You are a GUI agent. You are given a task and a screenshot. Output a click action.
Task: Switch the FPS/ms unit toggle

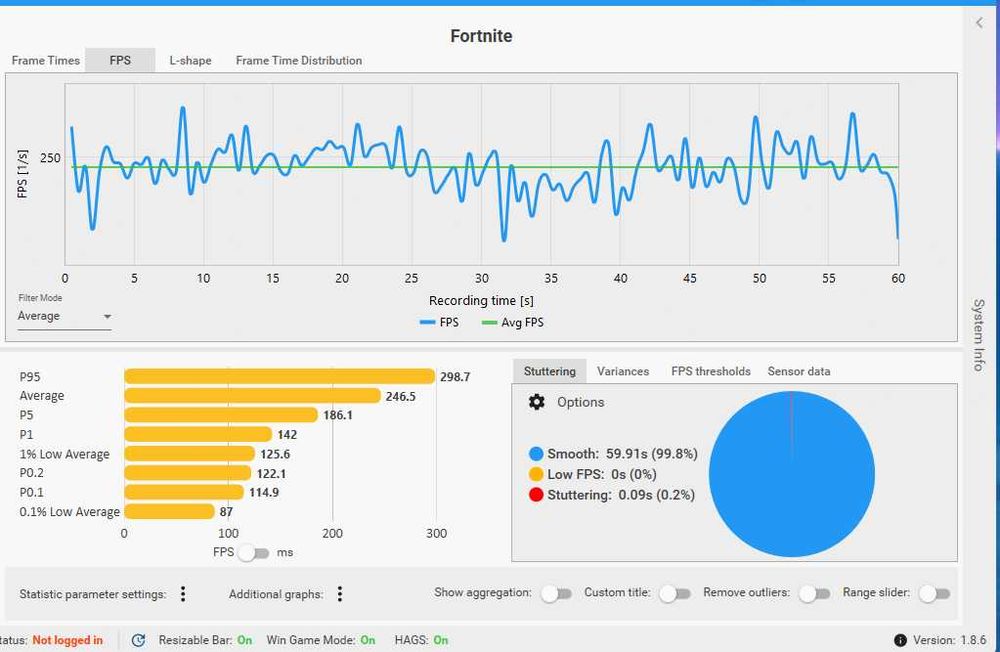click(254, 552)
